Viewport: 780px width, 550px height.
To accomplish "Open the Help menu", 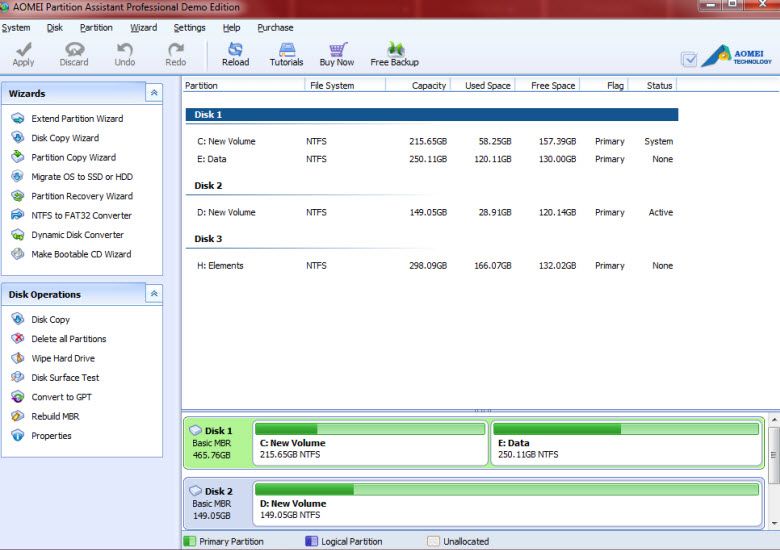I will [x=231, y=28].
